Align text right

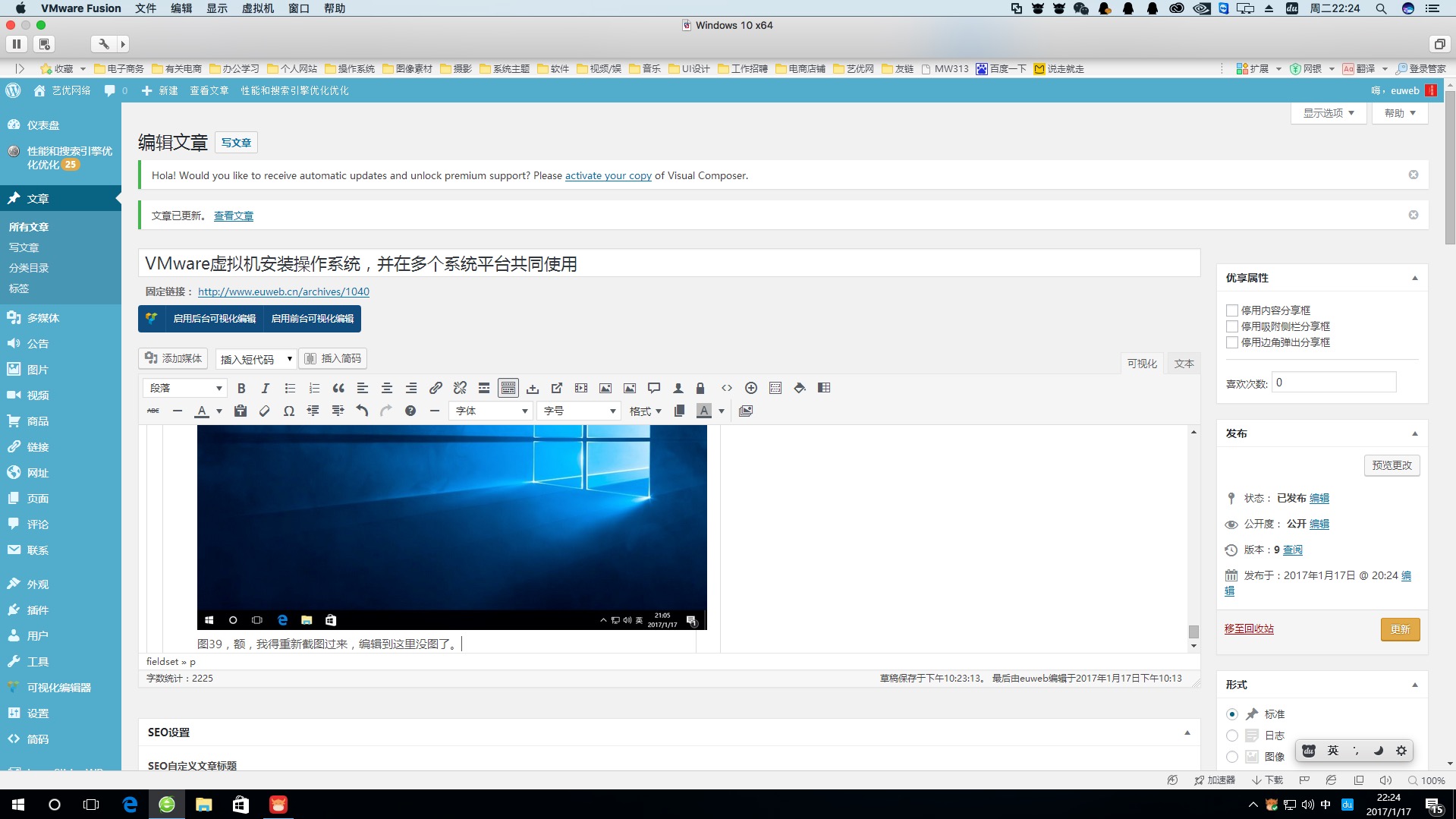411,388
